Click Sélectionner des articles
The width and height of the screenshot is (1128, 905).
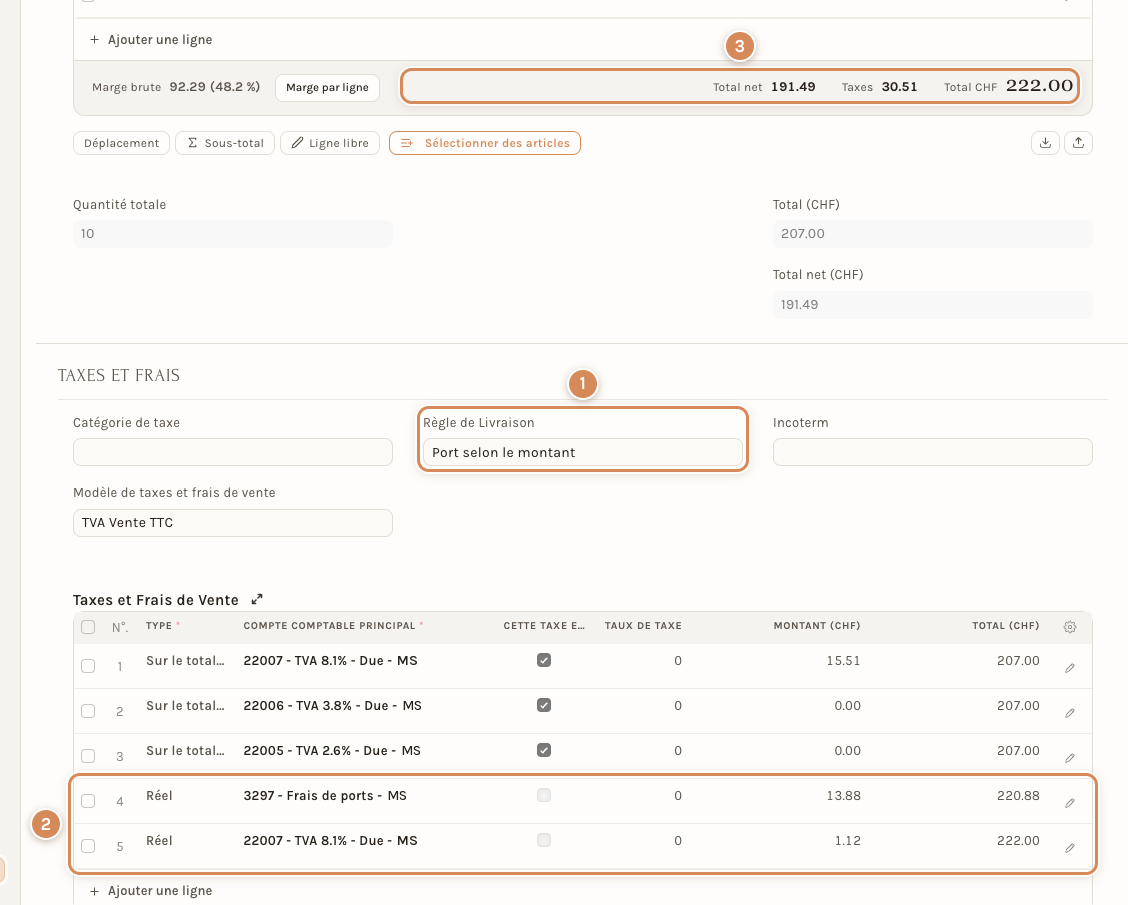point(485,143)
